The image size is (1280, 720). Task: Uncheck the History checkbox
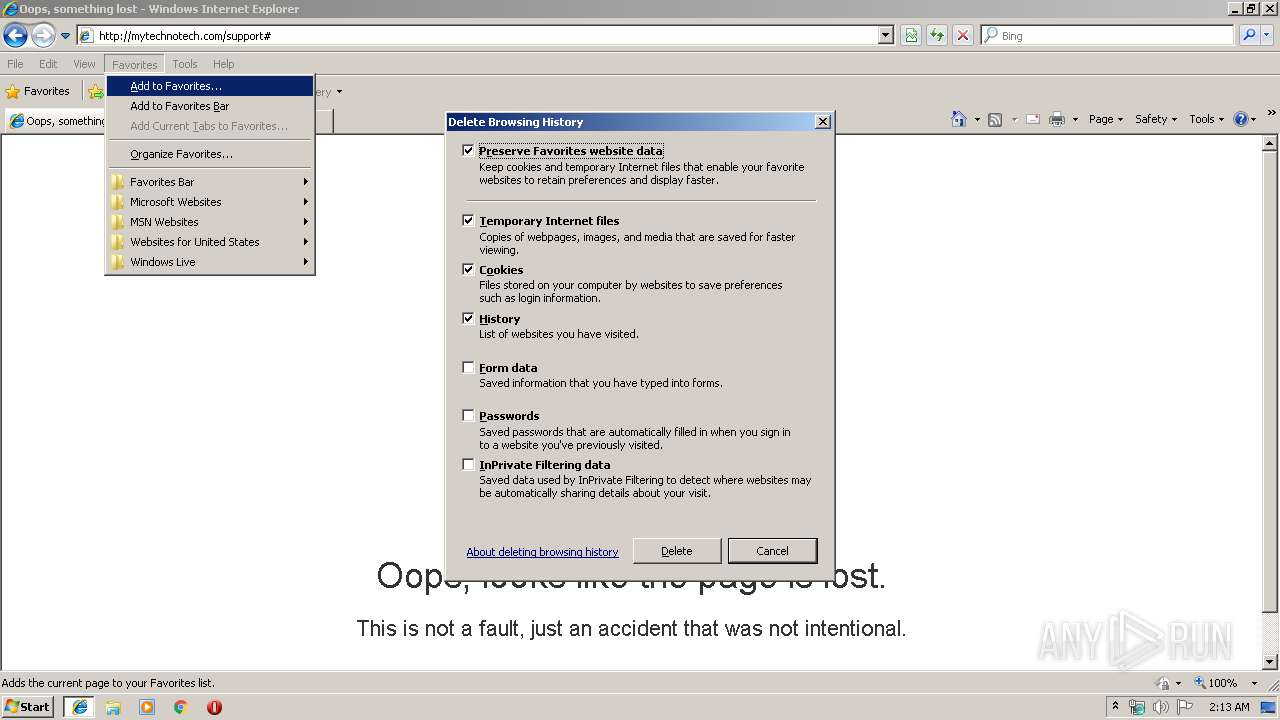click(x=468, y=319)
